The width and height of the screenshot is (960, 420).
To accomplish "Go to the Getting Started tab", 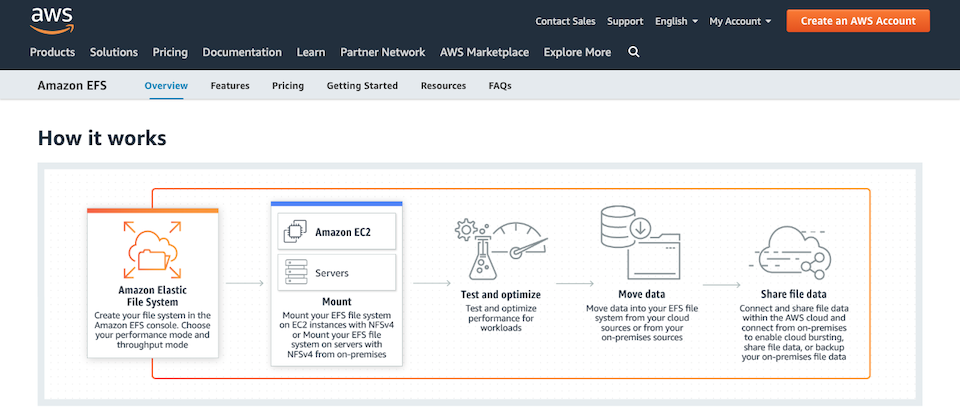I will 362,86.
